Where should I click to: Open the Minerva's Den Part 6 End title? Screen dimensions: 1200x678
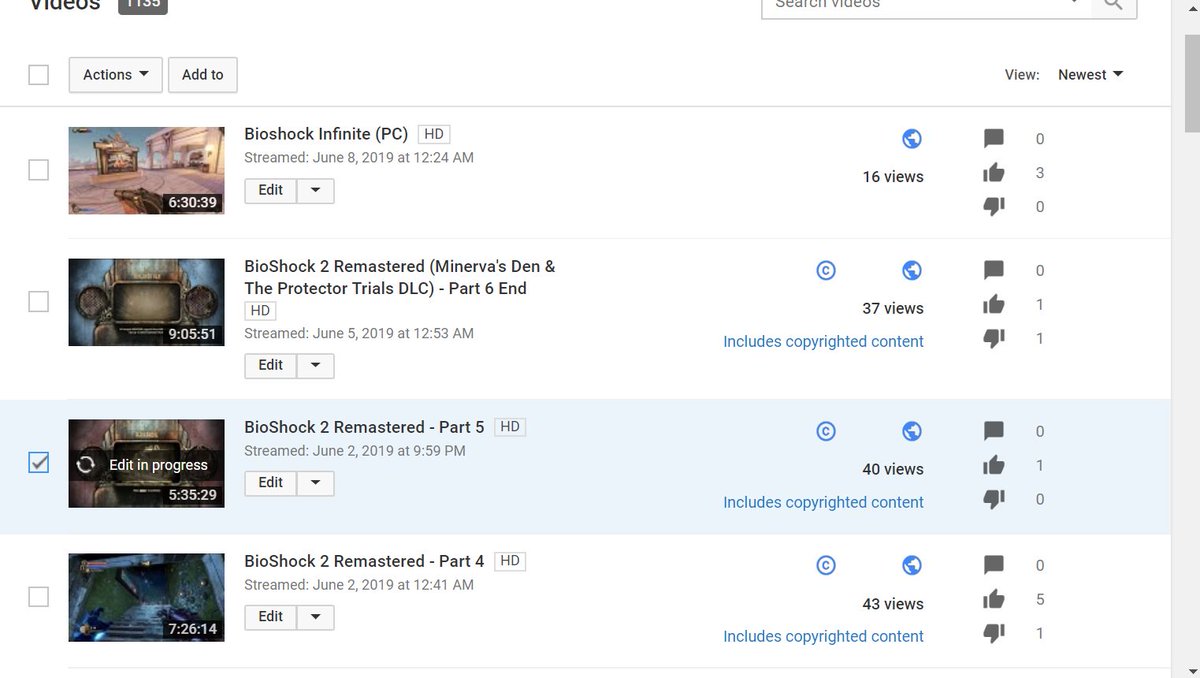(x=400, y=277)
